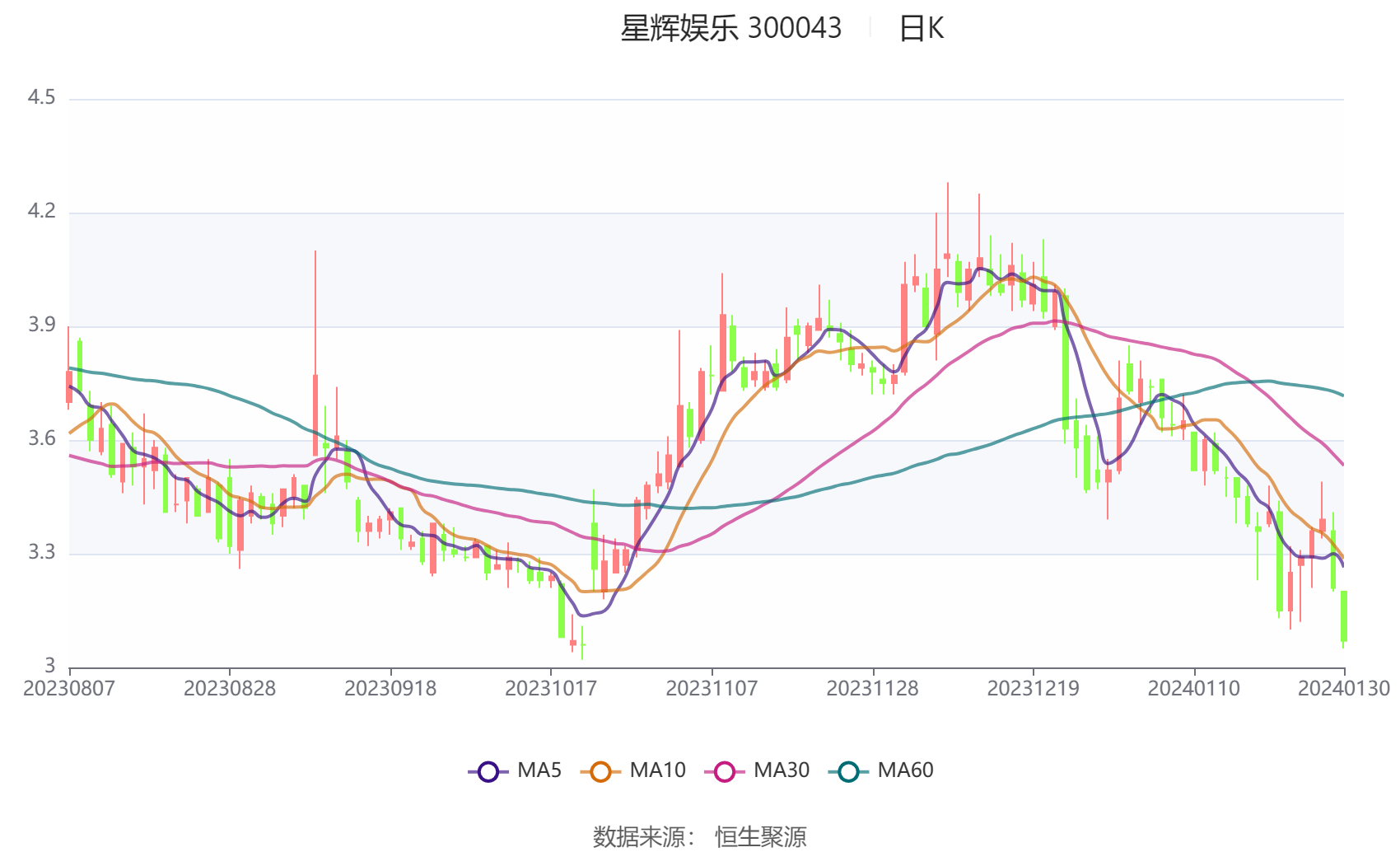The width and height of the screenshot is (1400, 852).
Task: Click the 日K chart type label
Action: [x=921, y=28]
